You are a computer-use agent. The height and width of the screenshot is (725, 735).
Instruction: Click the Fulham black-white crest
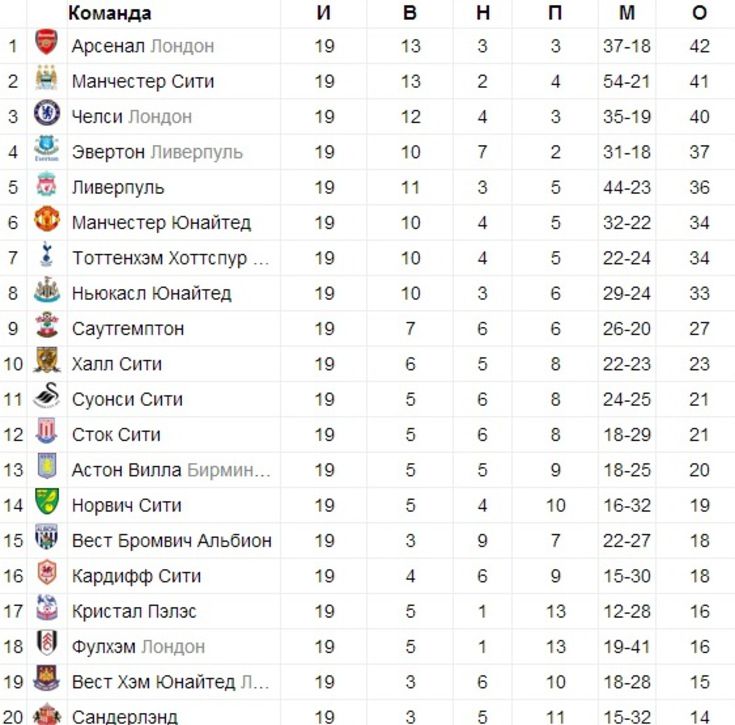point(47,643)
